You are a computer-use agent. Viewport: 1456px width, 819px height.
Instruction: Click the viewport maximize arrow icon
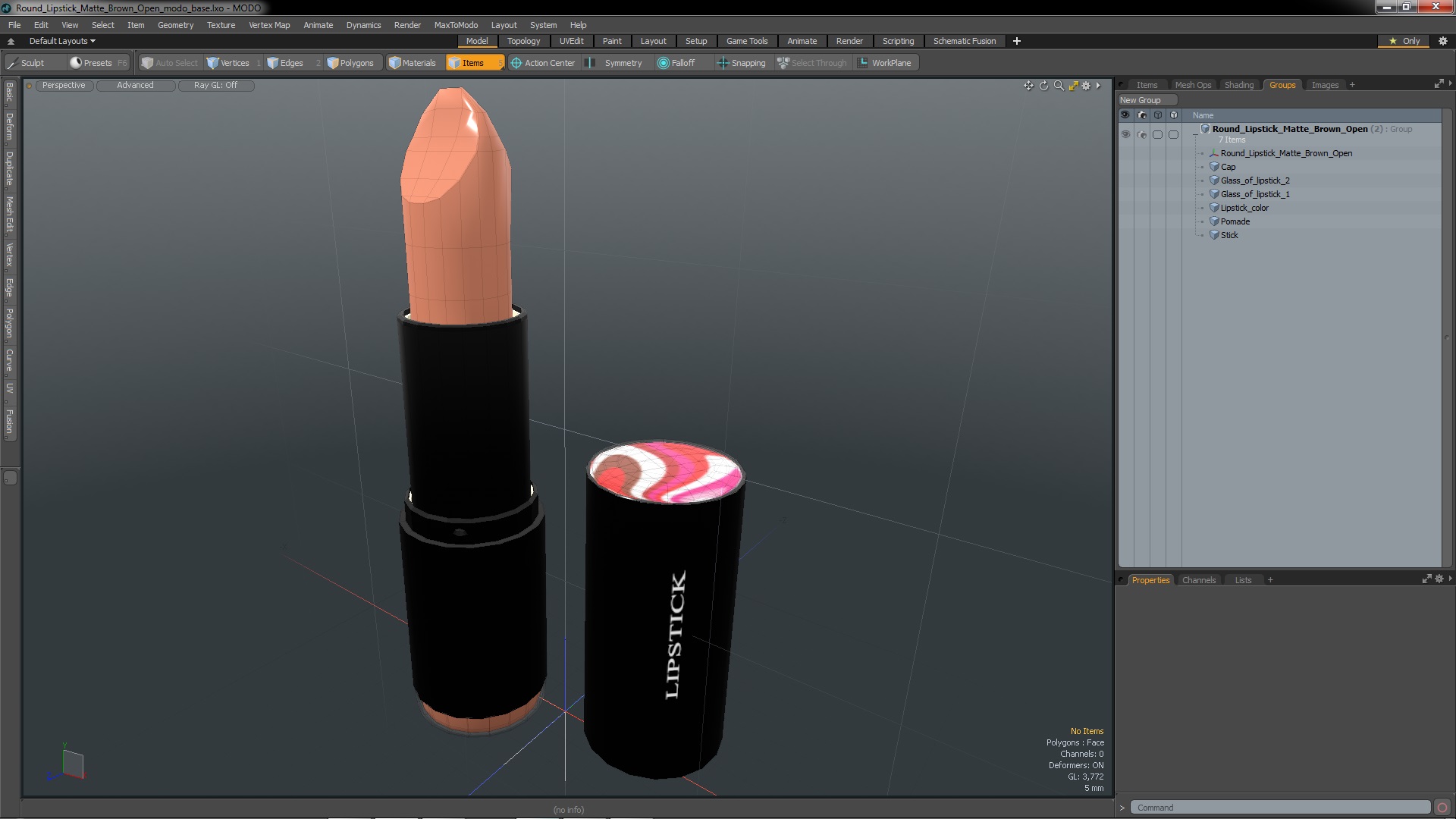click(x=1073, y=86)
